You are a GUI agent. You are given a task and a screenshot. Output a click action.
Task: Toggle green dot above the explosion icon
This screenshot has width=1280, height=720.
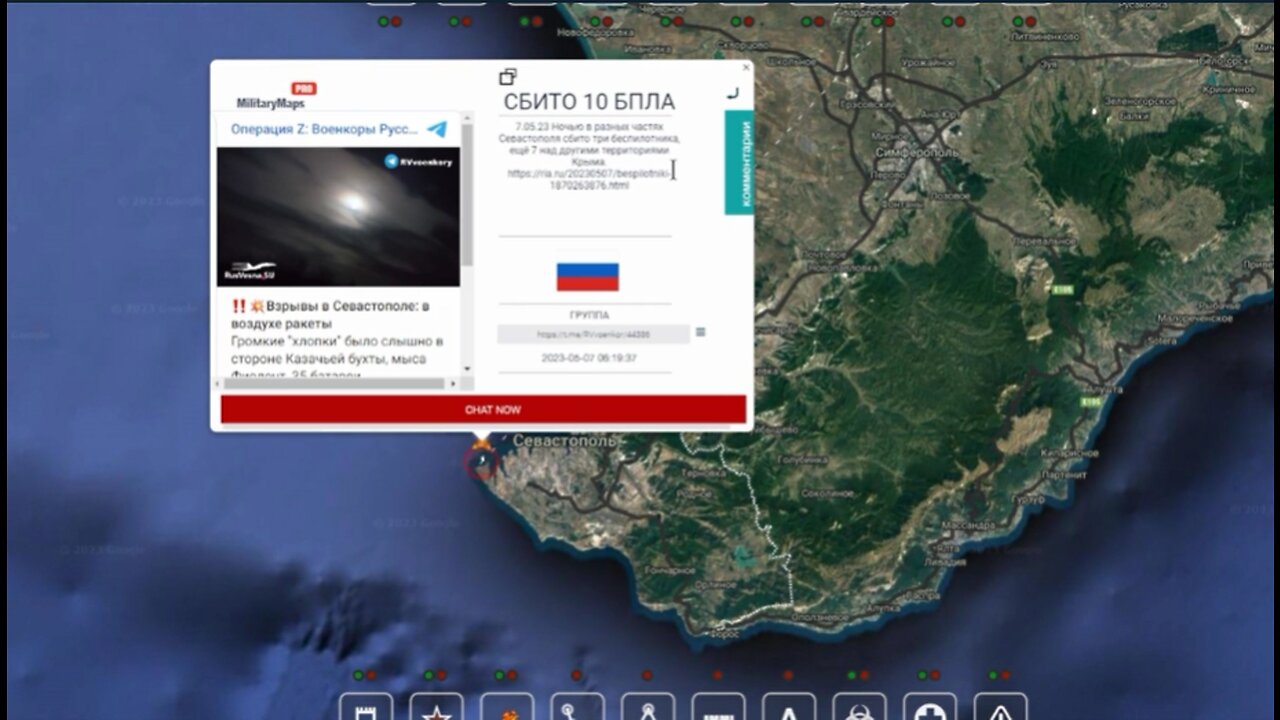coord(499,675)
